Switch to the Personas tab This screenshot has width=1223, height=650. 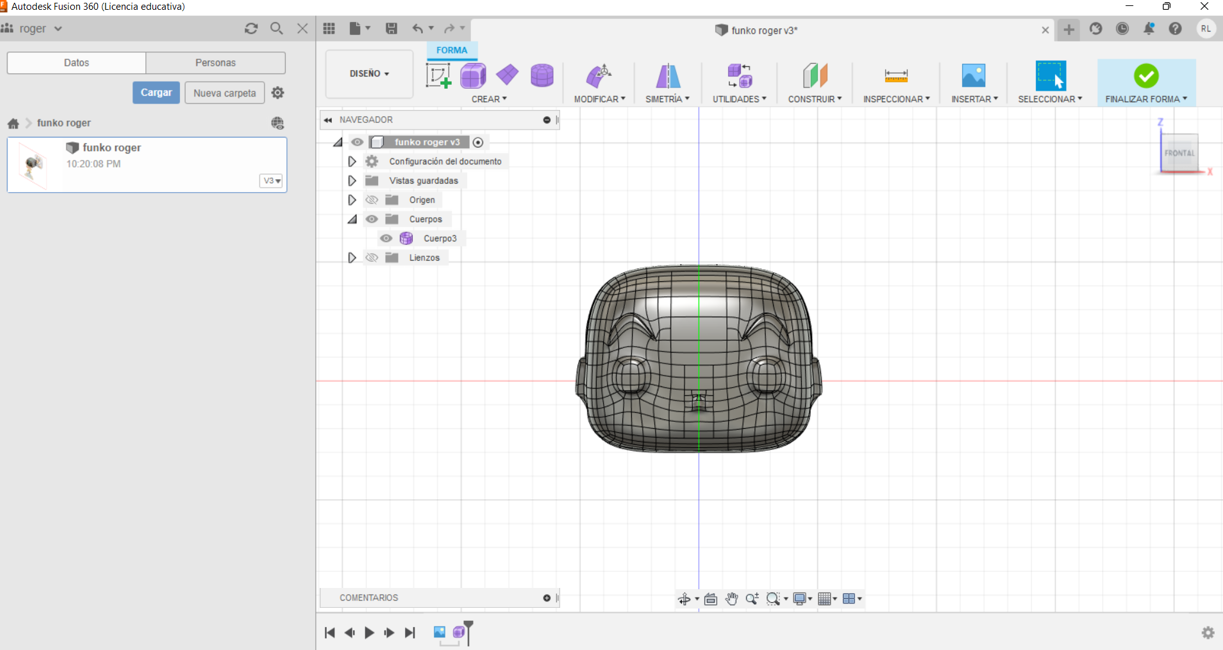[x=215, y=63]
